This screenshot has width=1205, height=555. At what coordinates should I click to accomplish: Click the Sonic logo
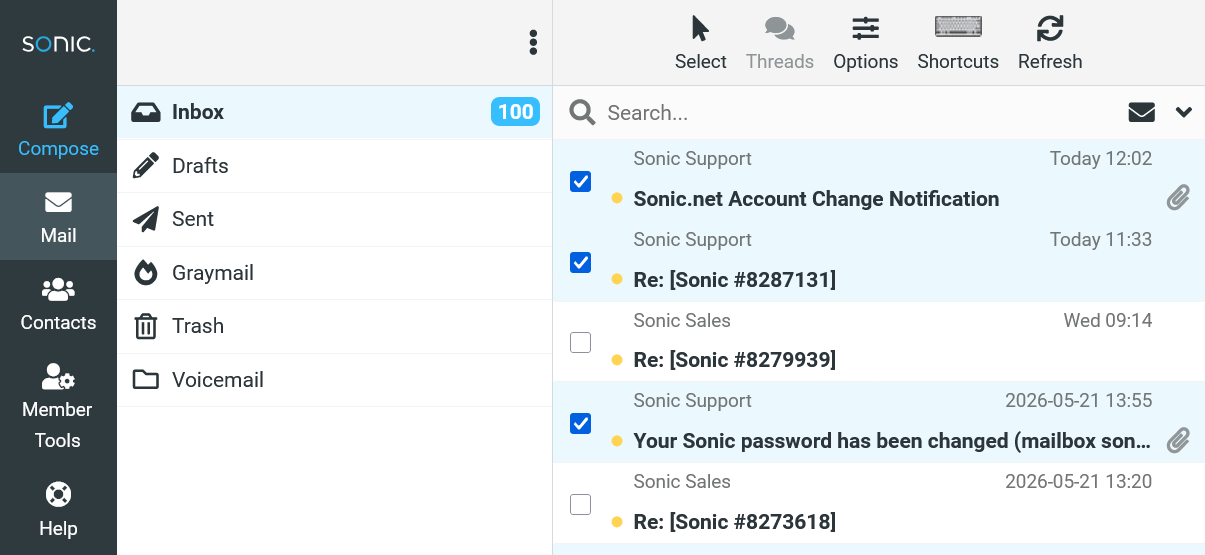[x=58, y=44]
